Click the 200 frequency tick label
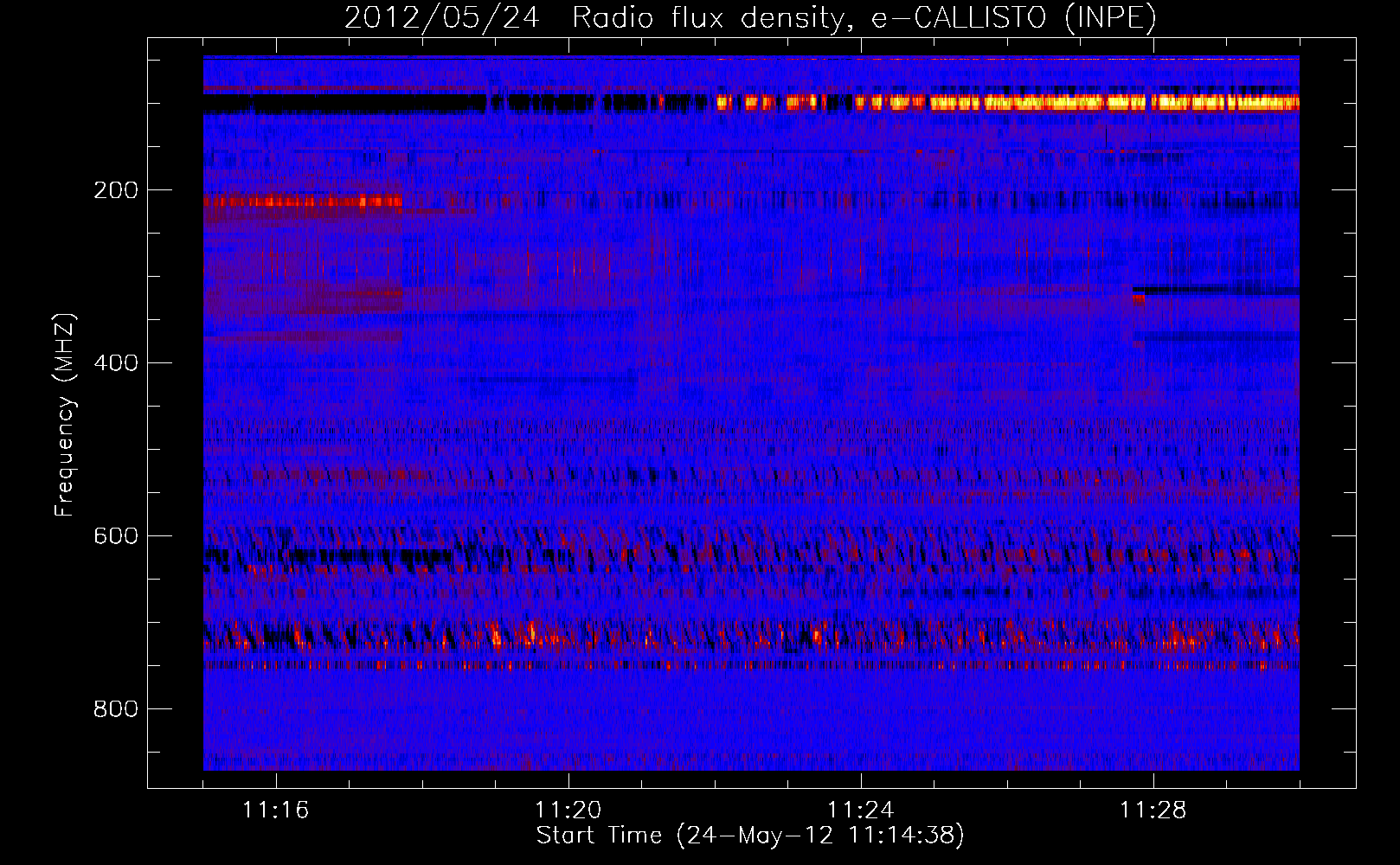 click(116, 190)
